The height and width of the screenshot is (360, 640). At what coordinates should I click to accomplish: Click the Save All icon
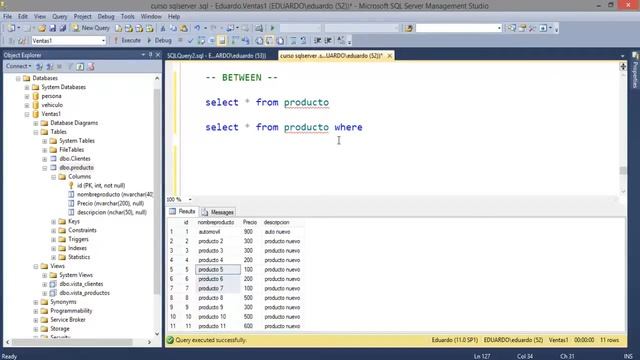click(x=63, y=28)
